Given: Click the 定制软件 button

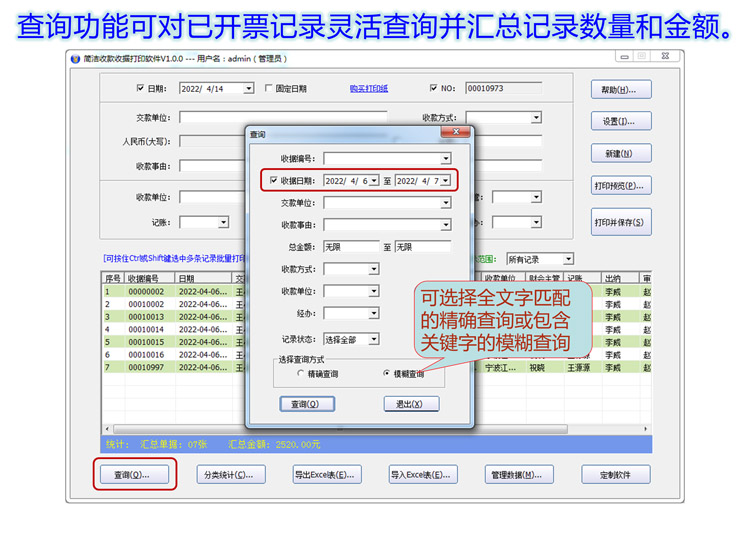Looking at the screenshot, I should [x=616, y=475].
